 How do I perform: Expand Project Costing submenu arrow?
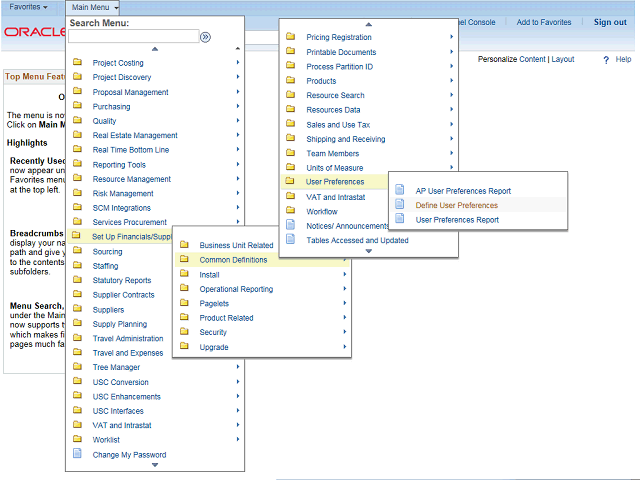238,62
